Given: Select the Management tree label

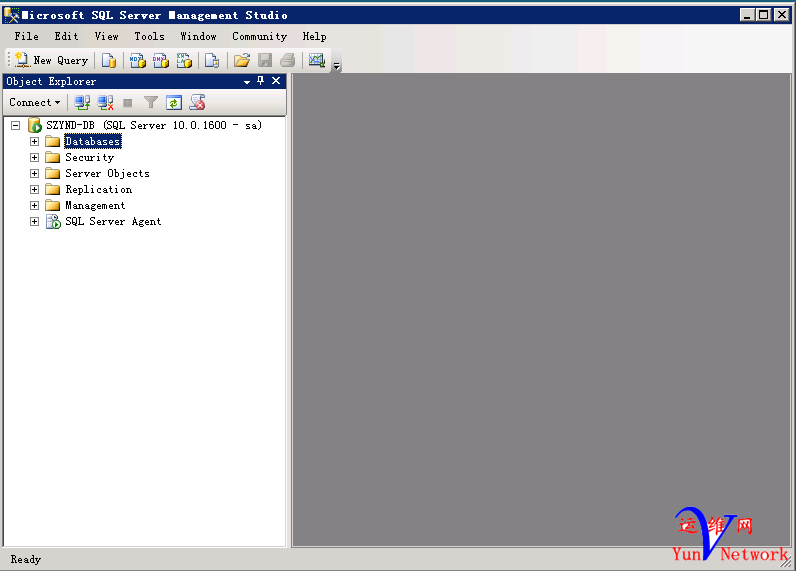Looking at the screenshot, I should click(x=95, y=206).
